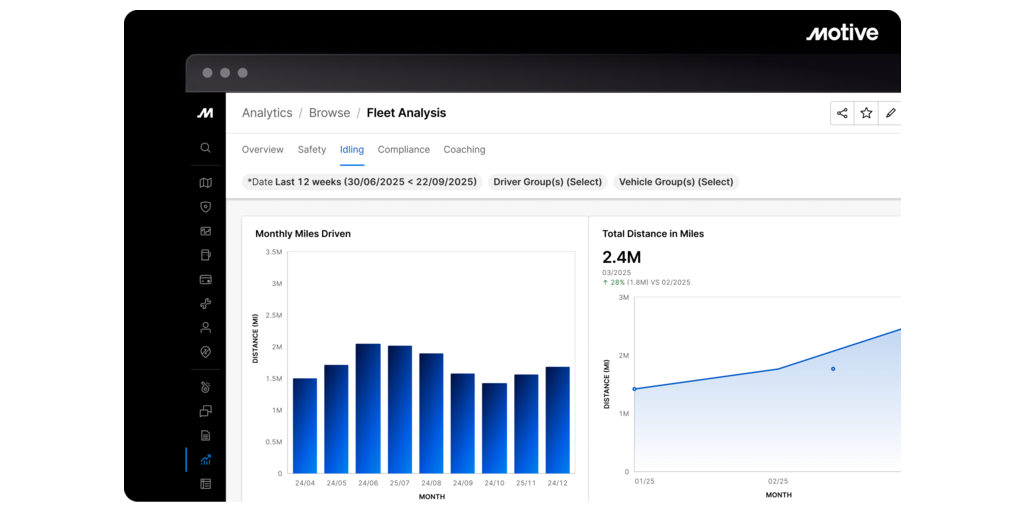
Task: Open the shield safety icon in sidebar
Action: pyautogui.click(x=205, y=207)
